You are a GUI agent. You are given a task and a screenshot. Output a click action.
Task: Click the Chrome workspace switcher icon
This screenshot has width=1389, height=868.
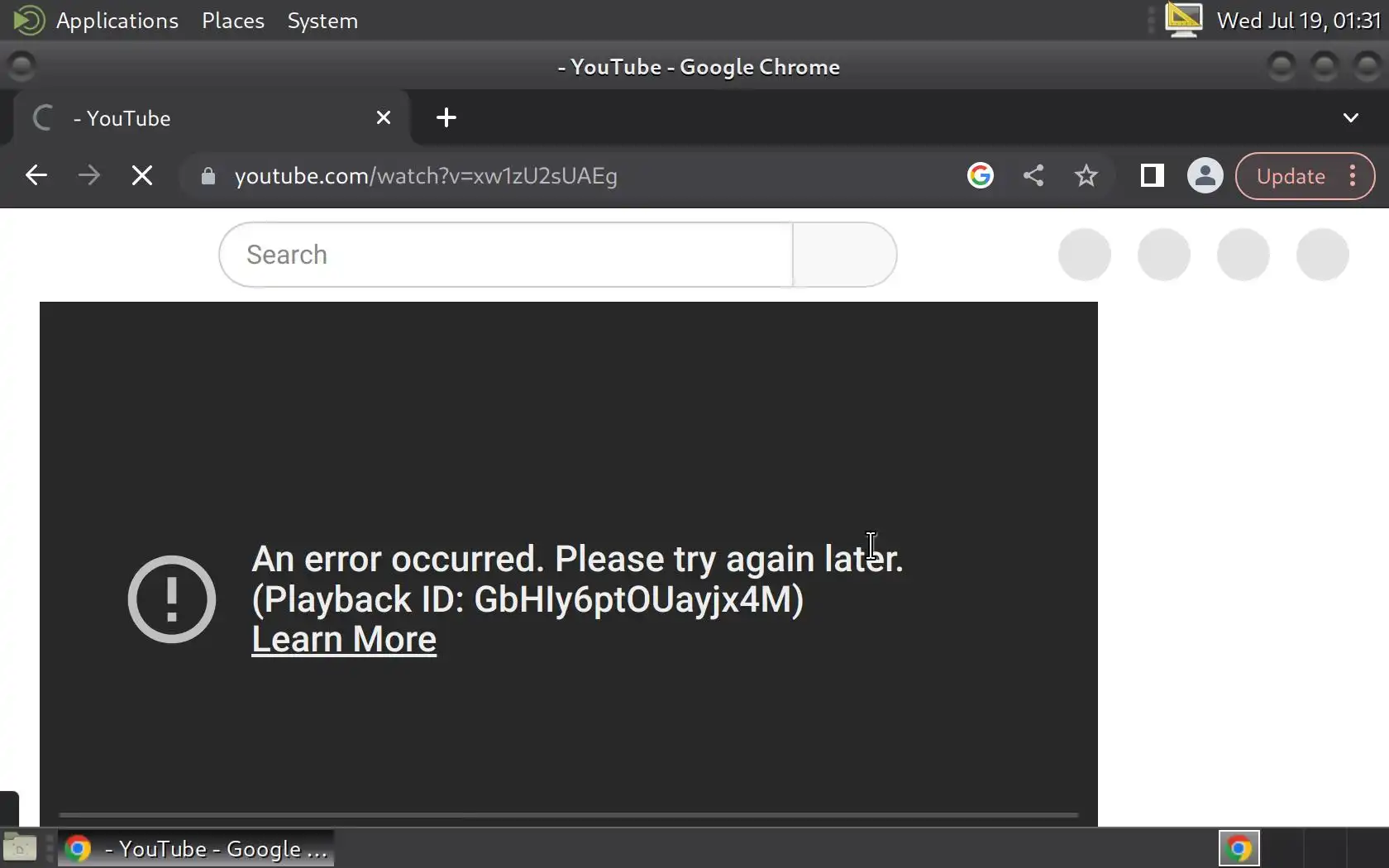1239,849
